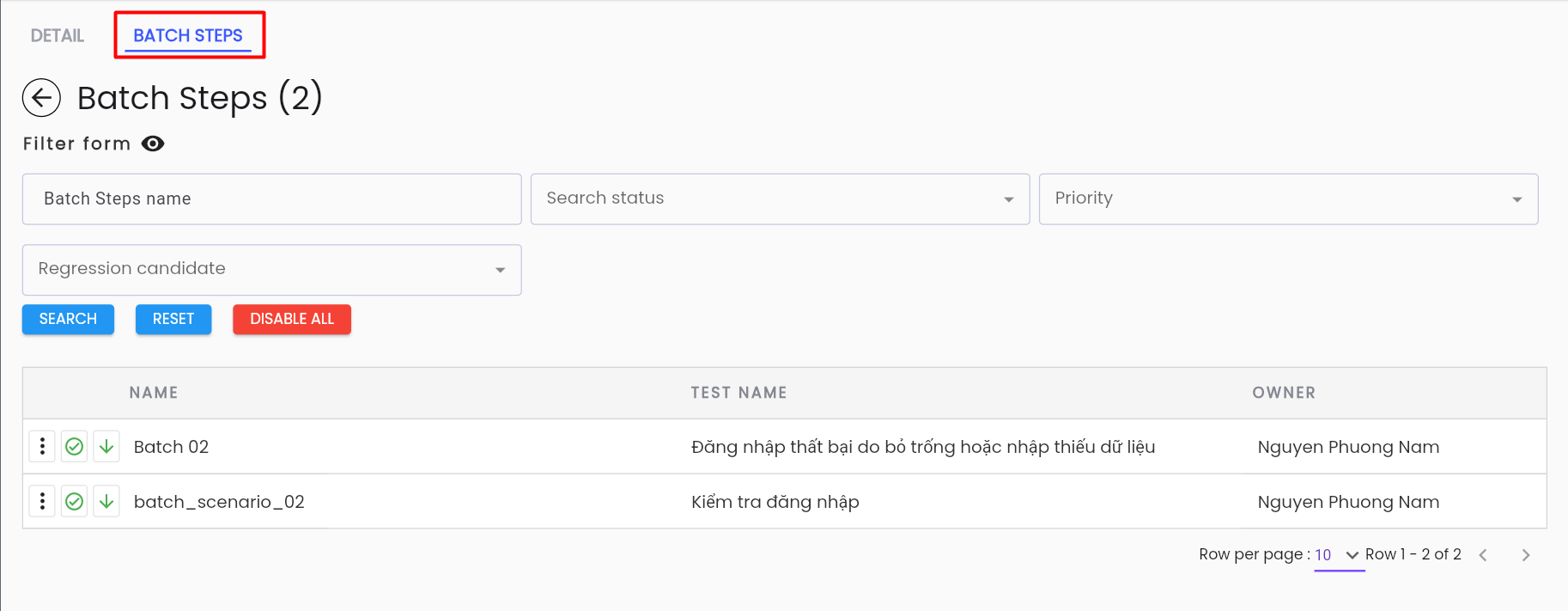Switch to the DETAIL tab

[x=58, y=35]
